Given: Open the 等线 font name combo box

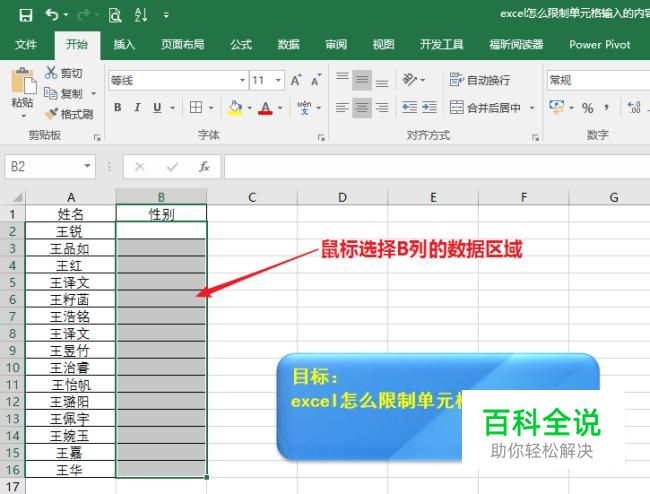Looking at the screenshot, I should tap(178, 80).
